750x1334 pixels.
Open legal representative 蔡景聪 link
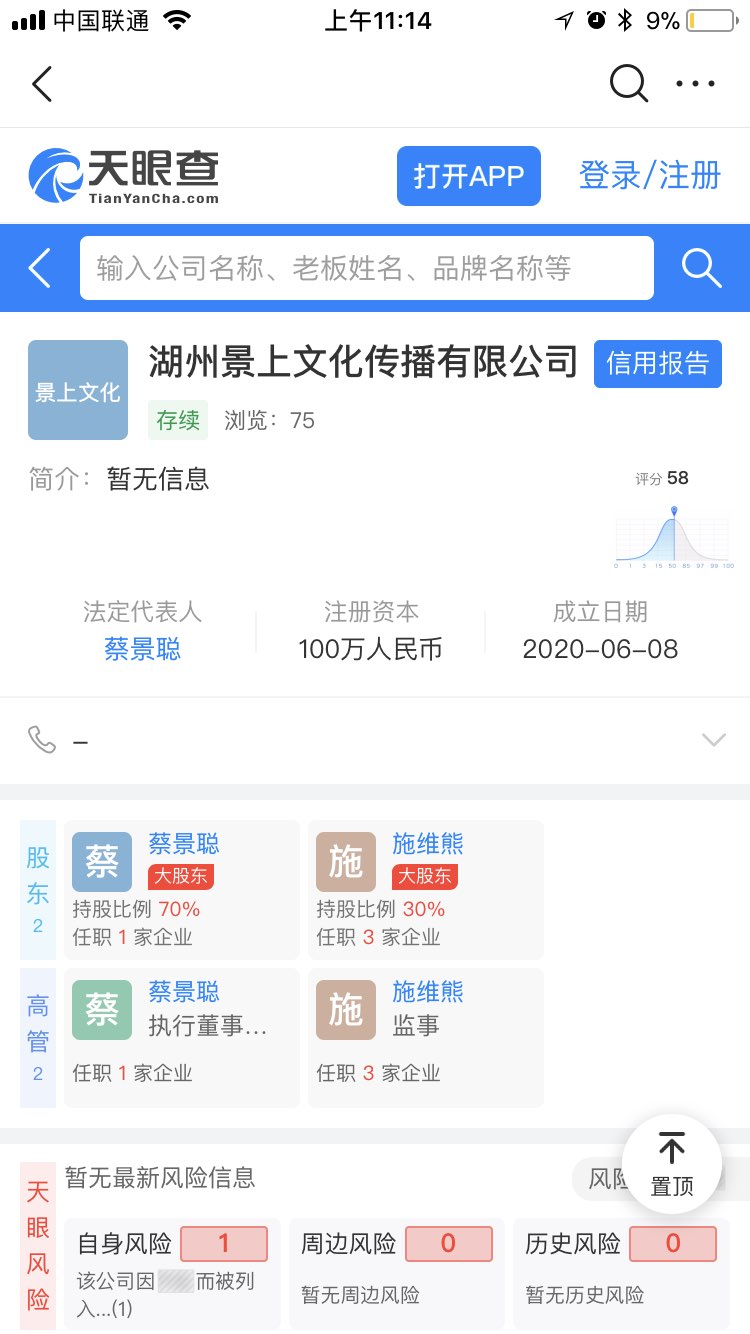point(142,650)
